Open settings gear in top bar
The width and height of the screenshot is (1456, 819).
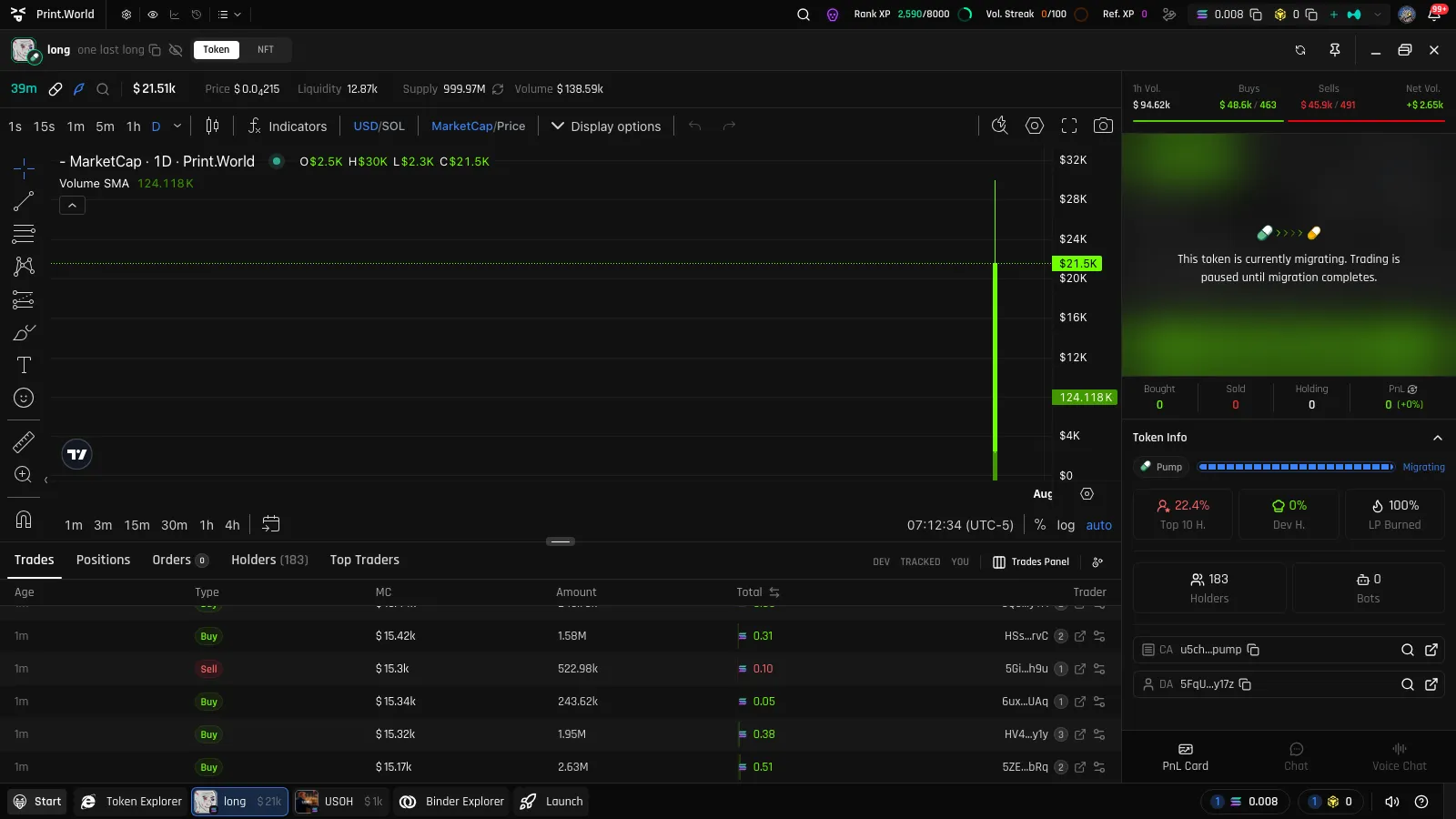click(126, 15)
